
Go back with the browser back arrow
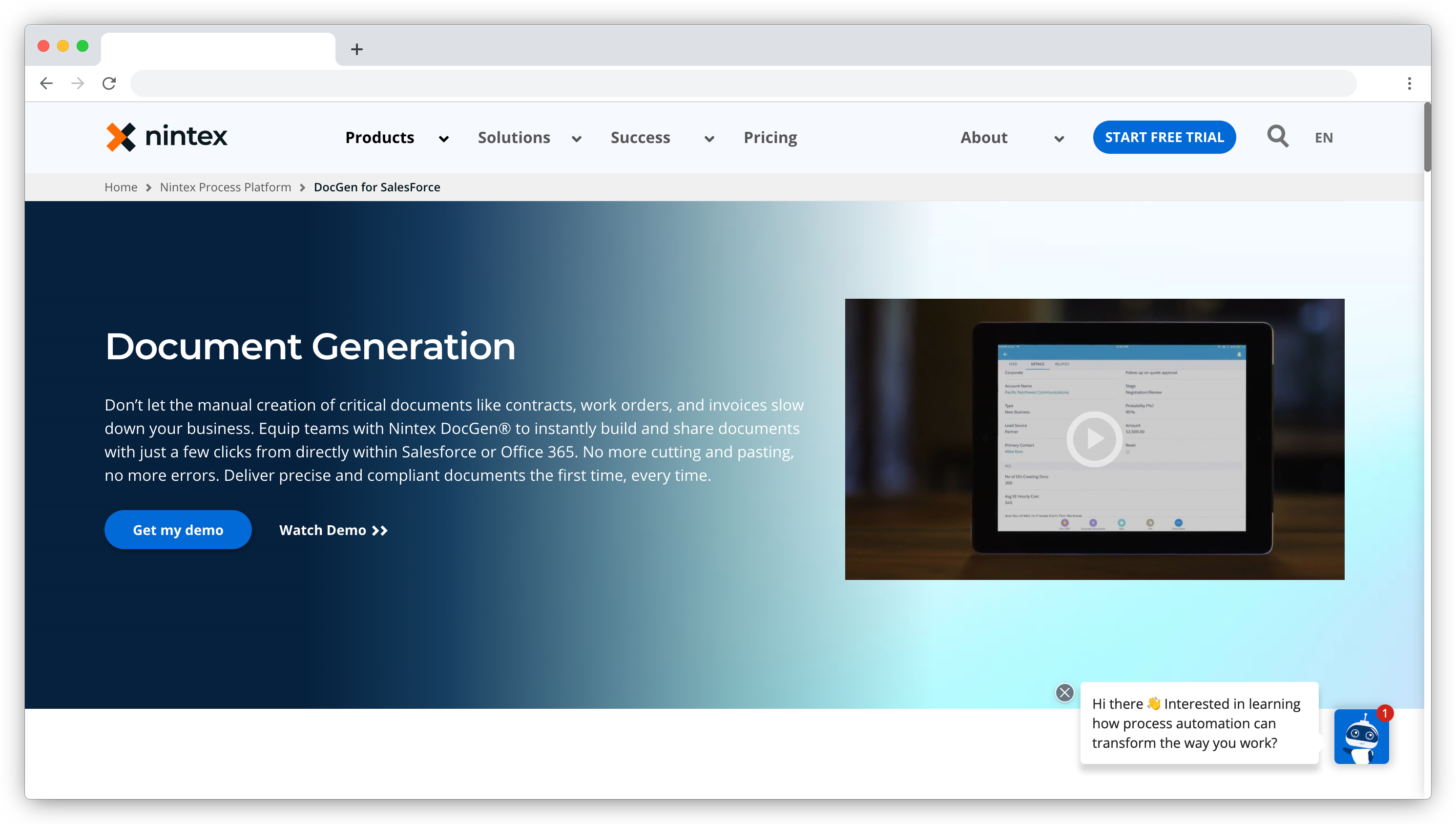(46, 84)
